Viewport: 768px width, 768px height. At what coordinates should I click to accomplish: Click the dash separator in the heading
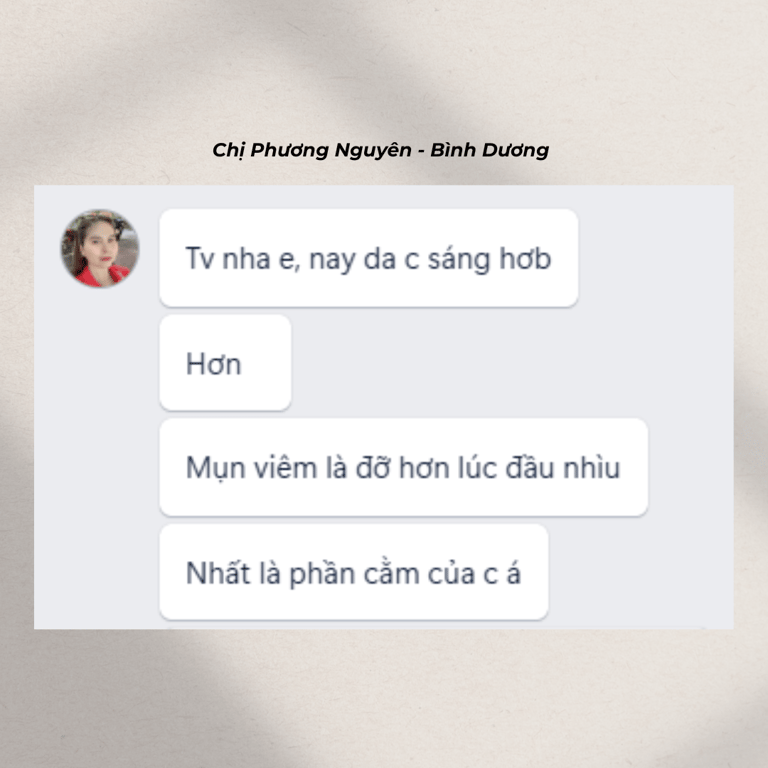pyautogui.click(x=421, y=151)
